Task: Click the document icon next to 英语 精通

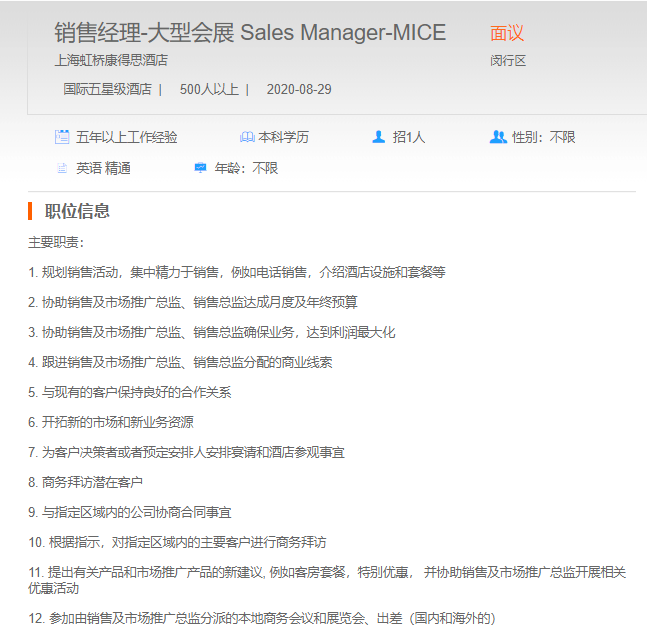Action: (62, 168)
